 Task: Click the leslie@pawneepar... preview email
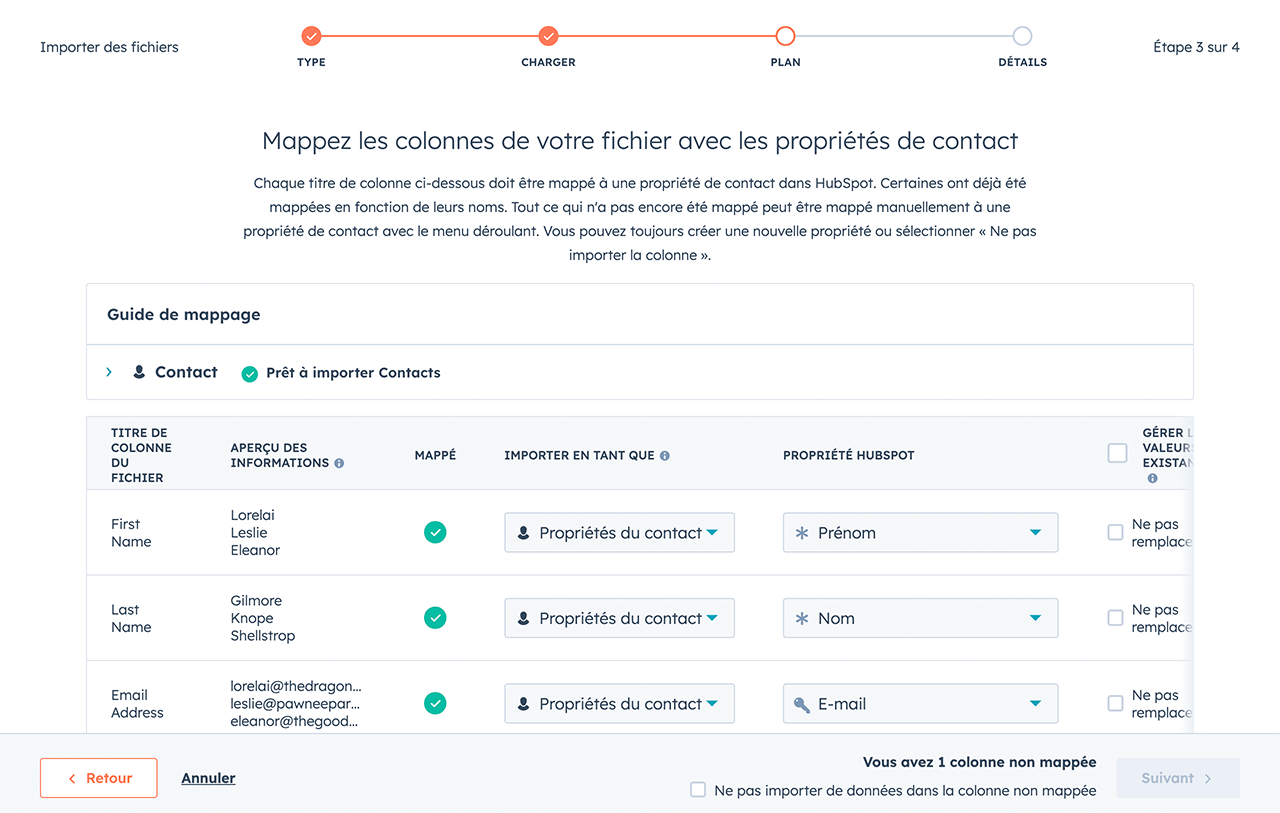pos(295,704)
